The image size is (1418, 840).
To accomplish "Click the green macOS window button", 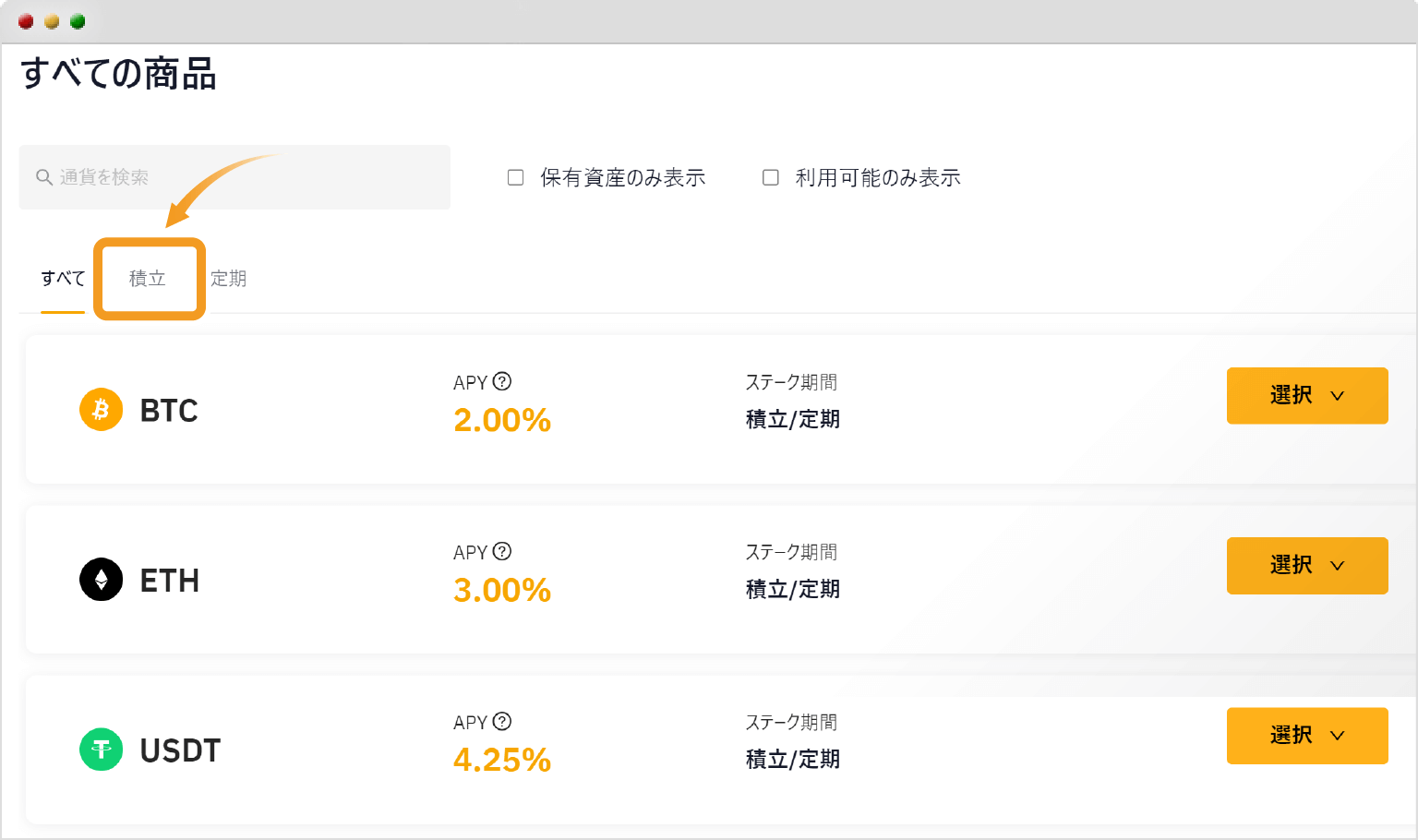I will tap(78, 21).
